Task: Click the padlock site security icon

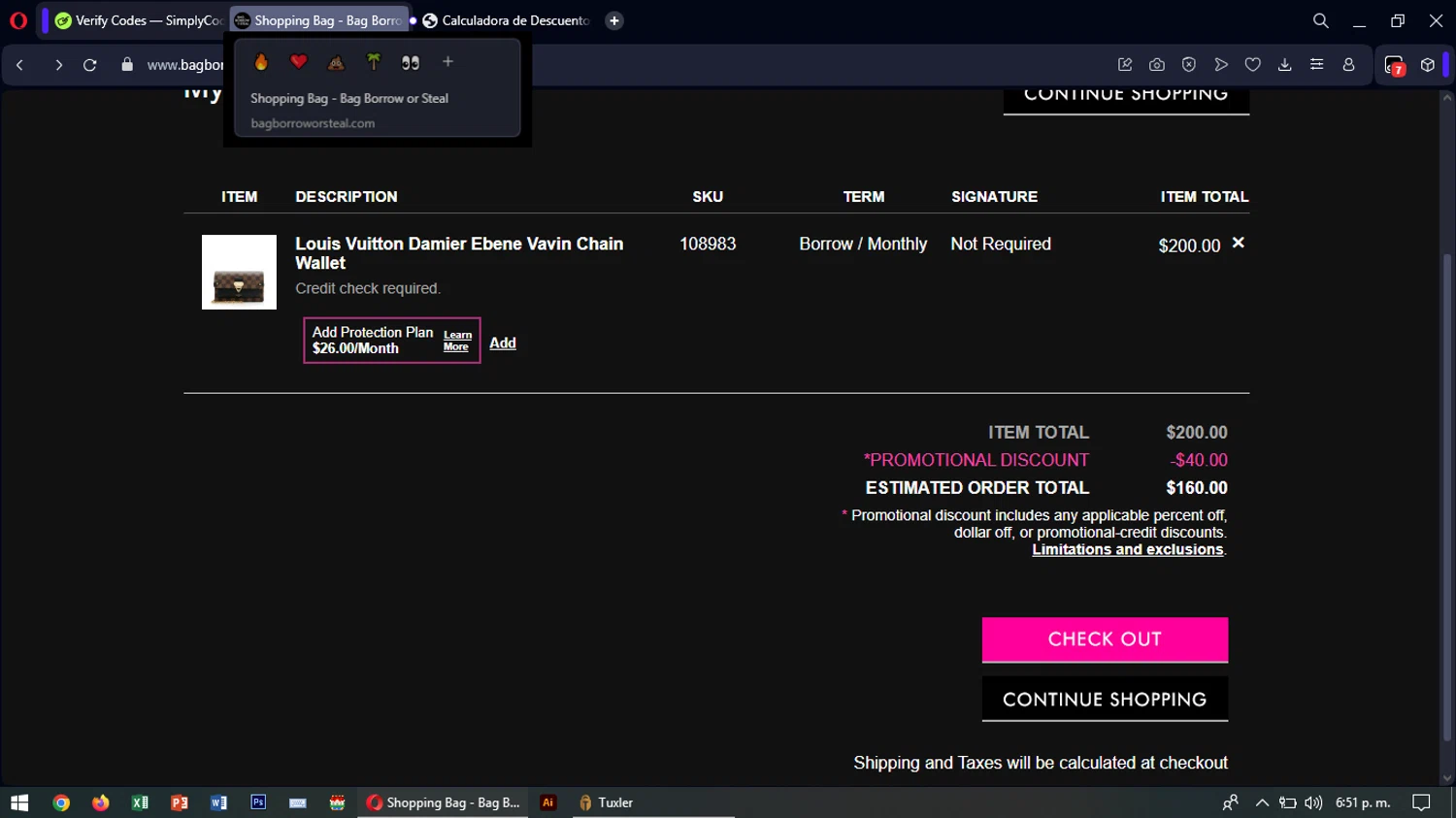Action: click(127, 65)
